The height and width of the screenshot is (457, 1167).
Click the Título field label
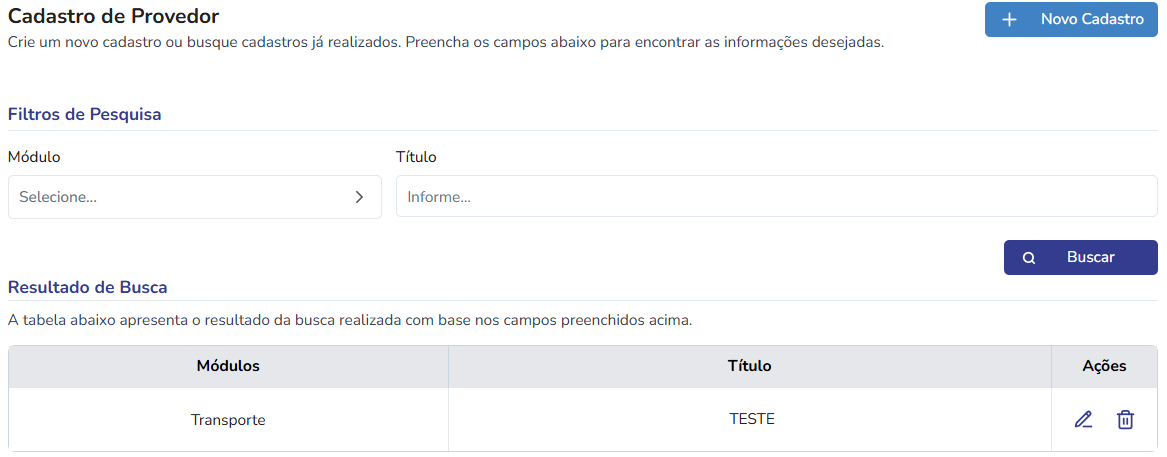pyautogui.click(x=416, y=157)
